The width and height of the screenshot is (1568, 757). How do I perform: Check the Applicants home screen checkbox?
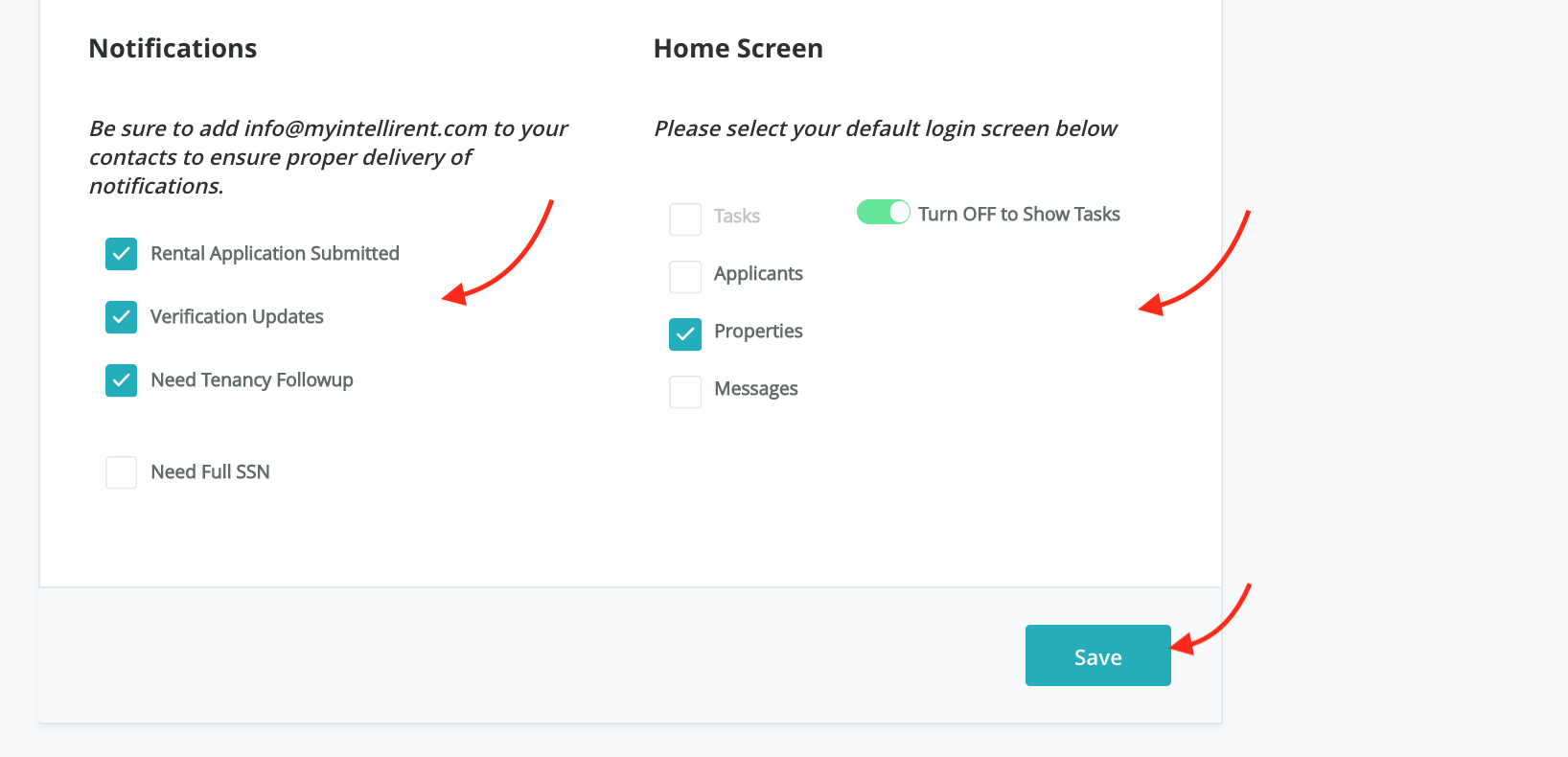685,277
